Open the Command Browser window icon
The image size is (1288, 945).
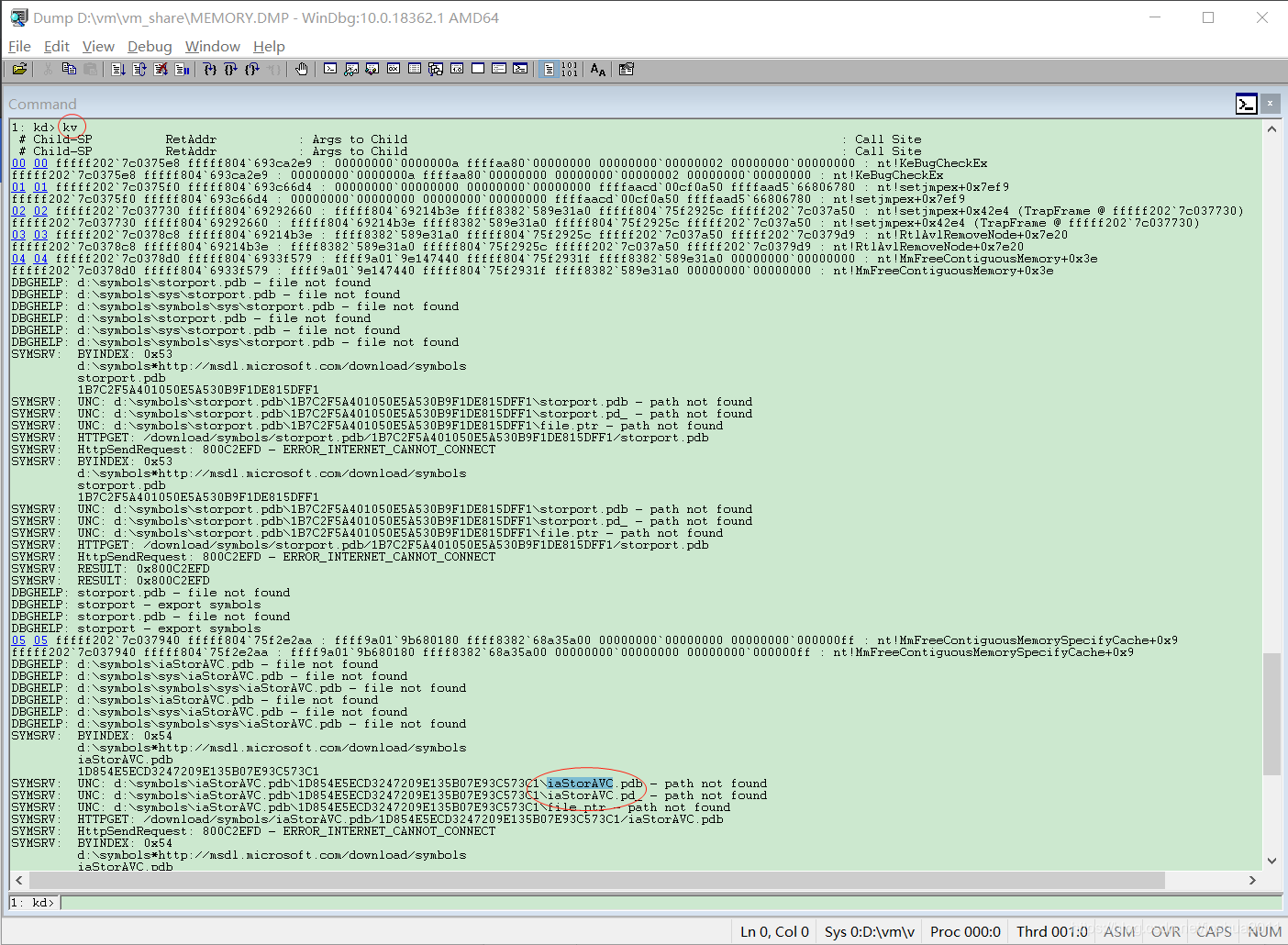point(520,69)
